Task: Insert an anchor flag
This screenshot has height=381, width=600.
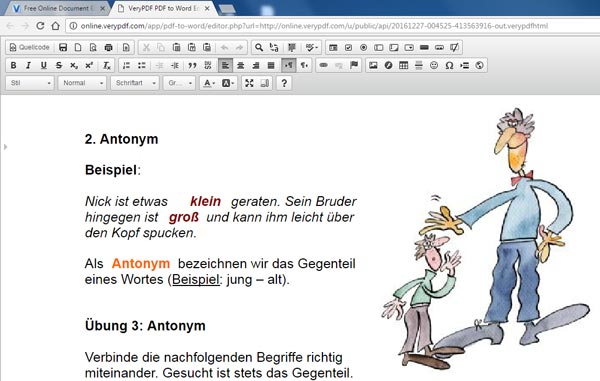Action: click(x=354, y=65)
